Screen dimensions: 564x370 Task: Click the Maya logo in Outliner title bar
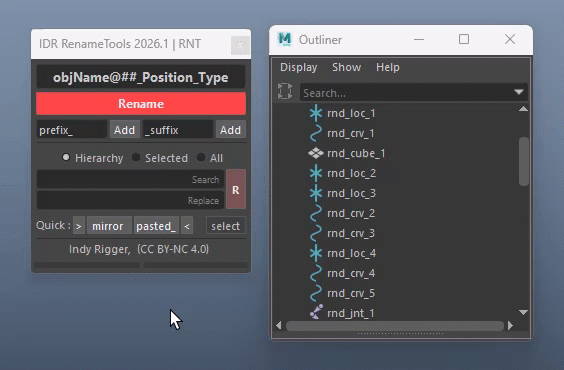point(285,39)
